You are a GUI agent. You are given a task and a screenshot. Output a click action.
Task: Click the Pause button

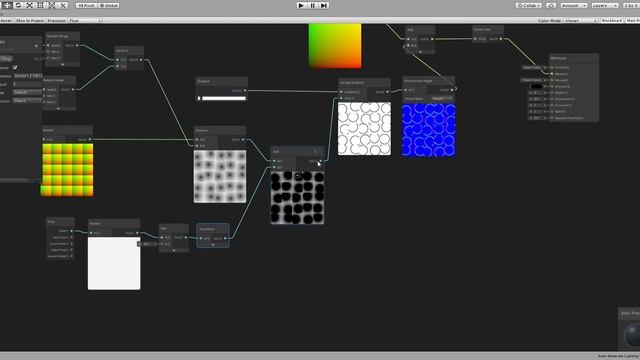point(313,5)
